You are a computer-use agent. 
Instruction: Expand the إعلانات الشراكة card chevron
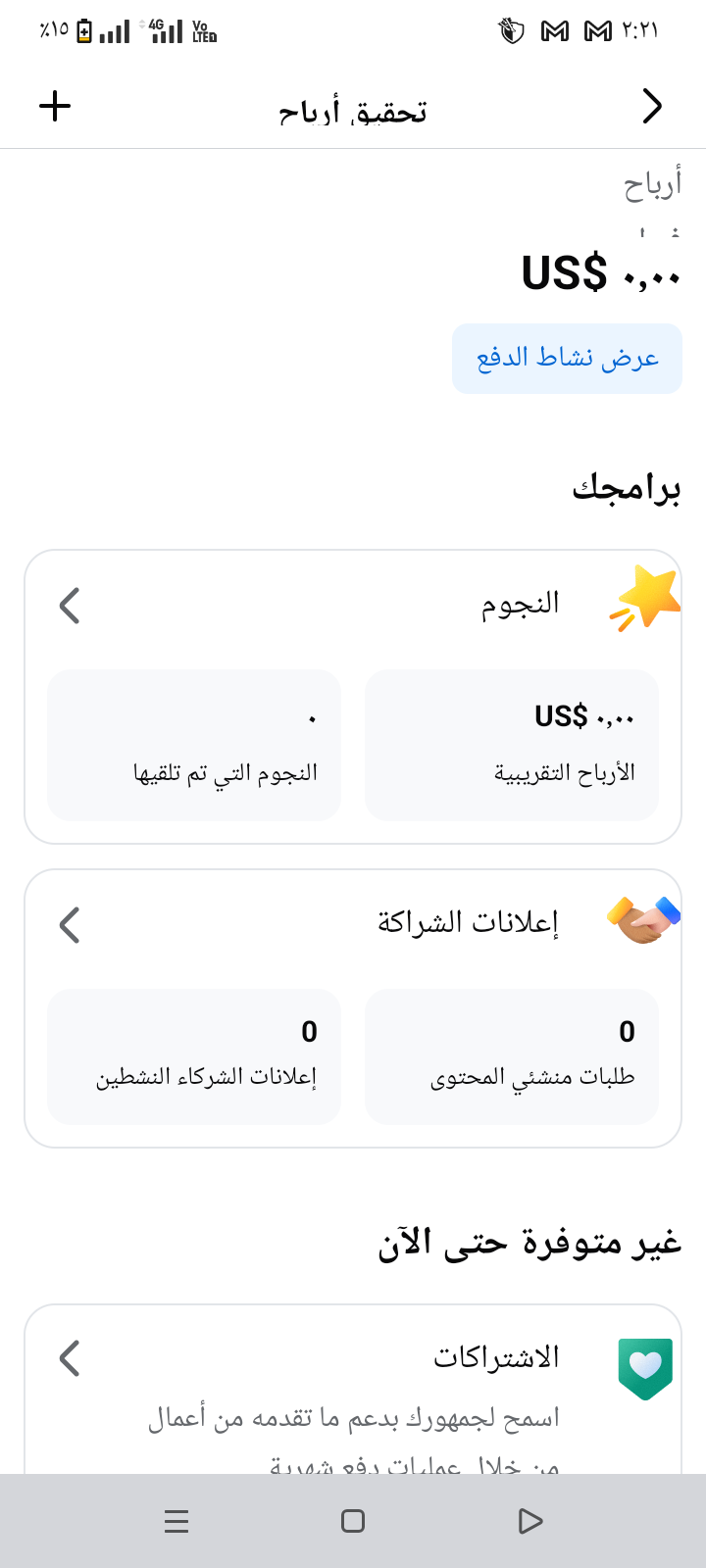[x=70, y=924]
